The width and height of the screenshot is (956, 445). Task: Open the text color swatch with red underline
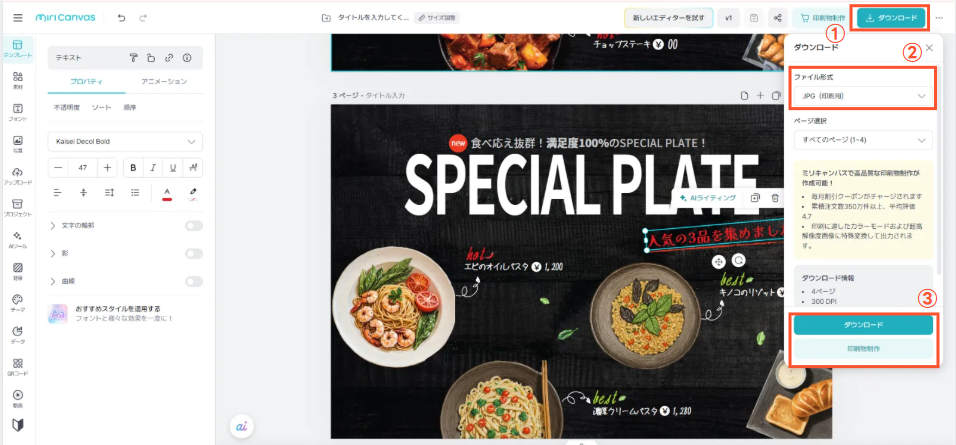pyautogui.click(x=166, y=193)
